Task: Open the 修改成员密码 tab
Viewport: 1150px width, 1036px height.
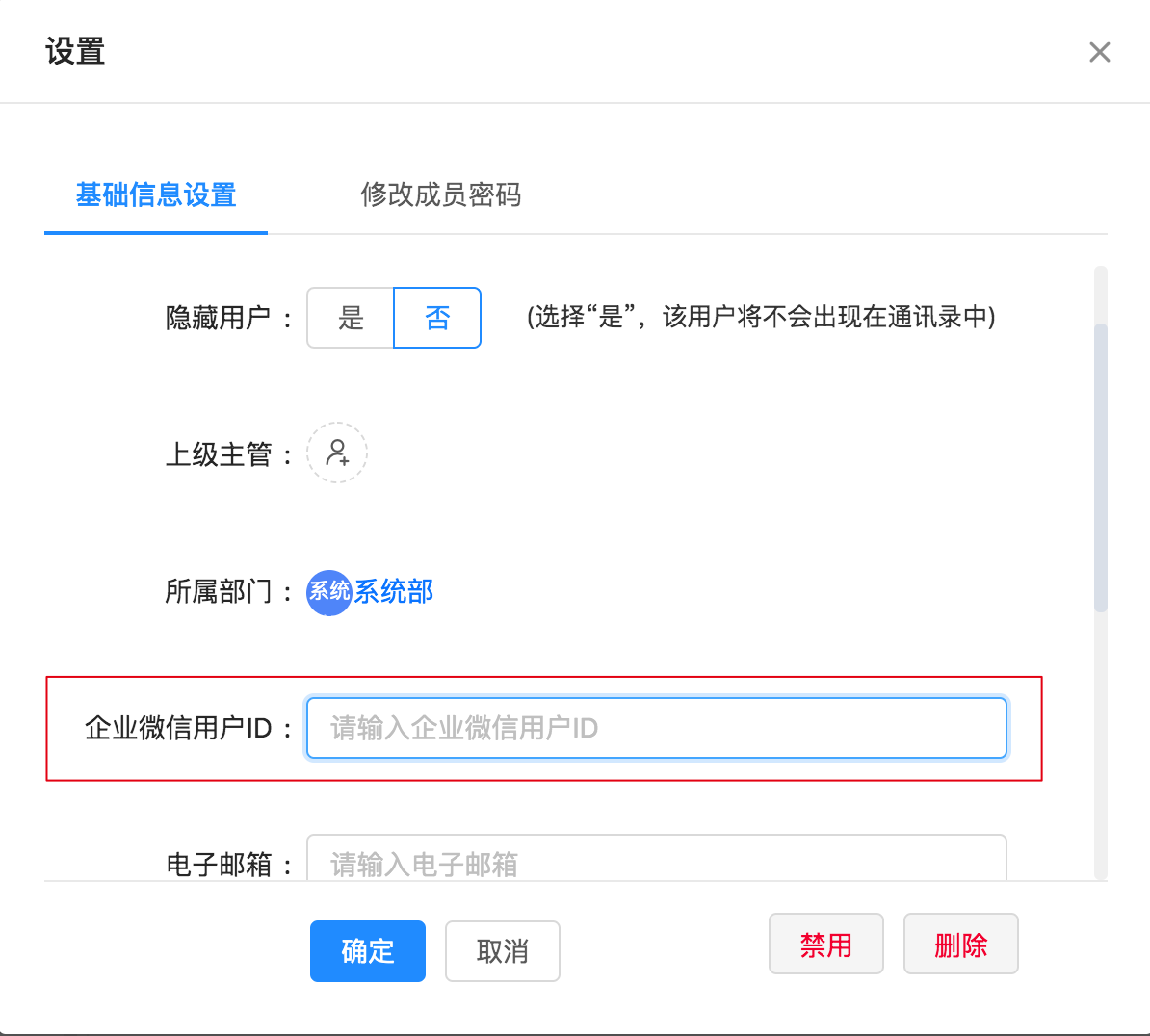Action: pyautogui.click(x=440, y=195)
